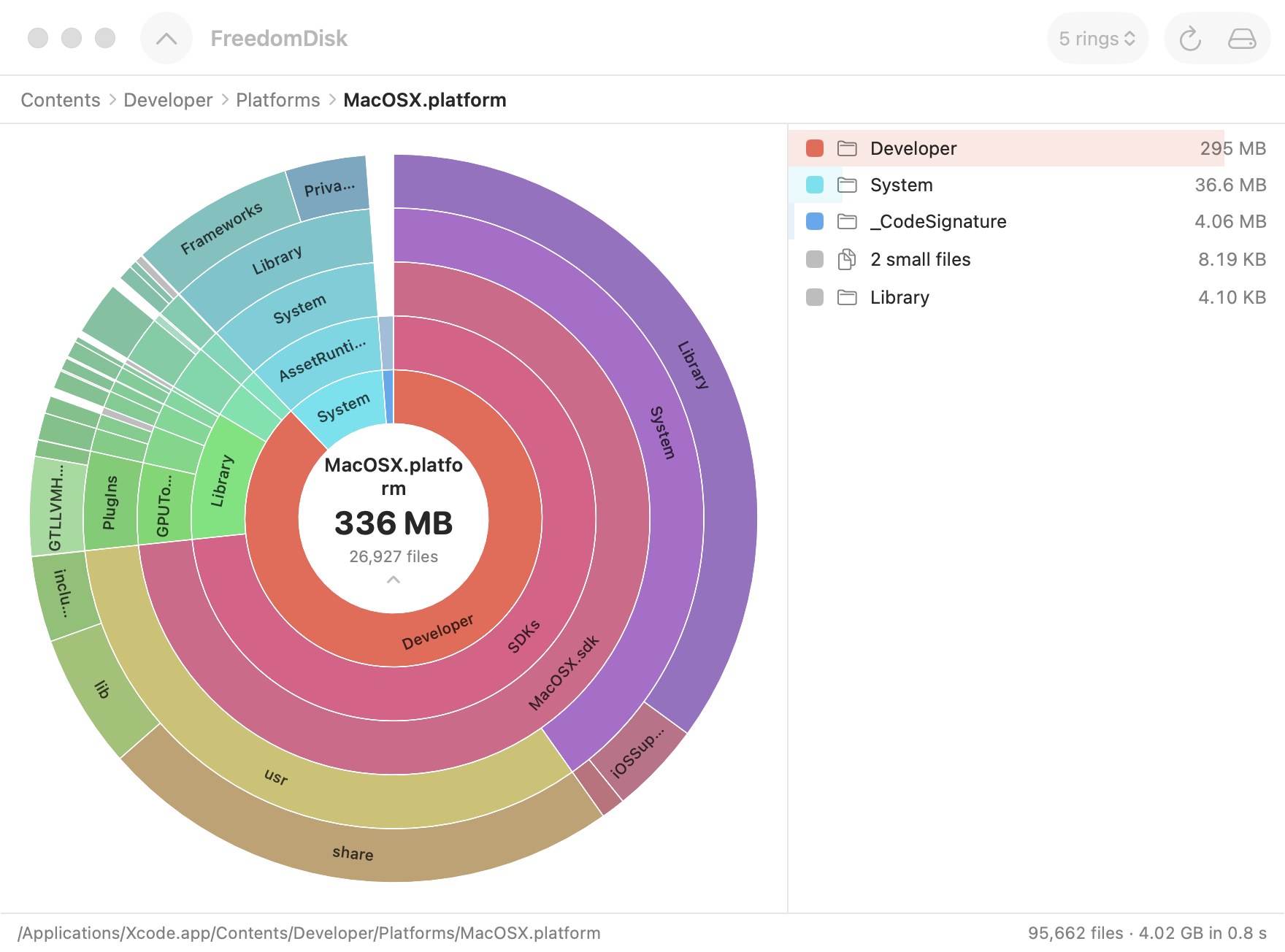Image resolution: width=1285 pixels, height=952 pixels.
Task: Click the AssetRunti... ring segment
Action: [x=322, y=359]
